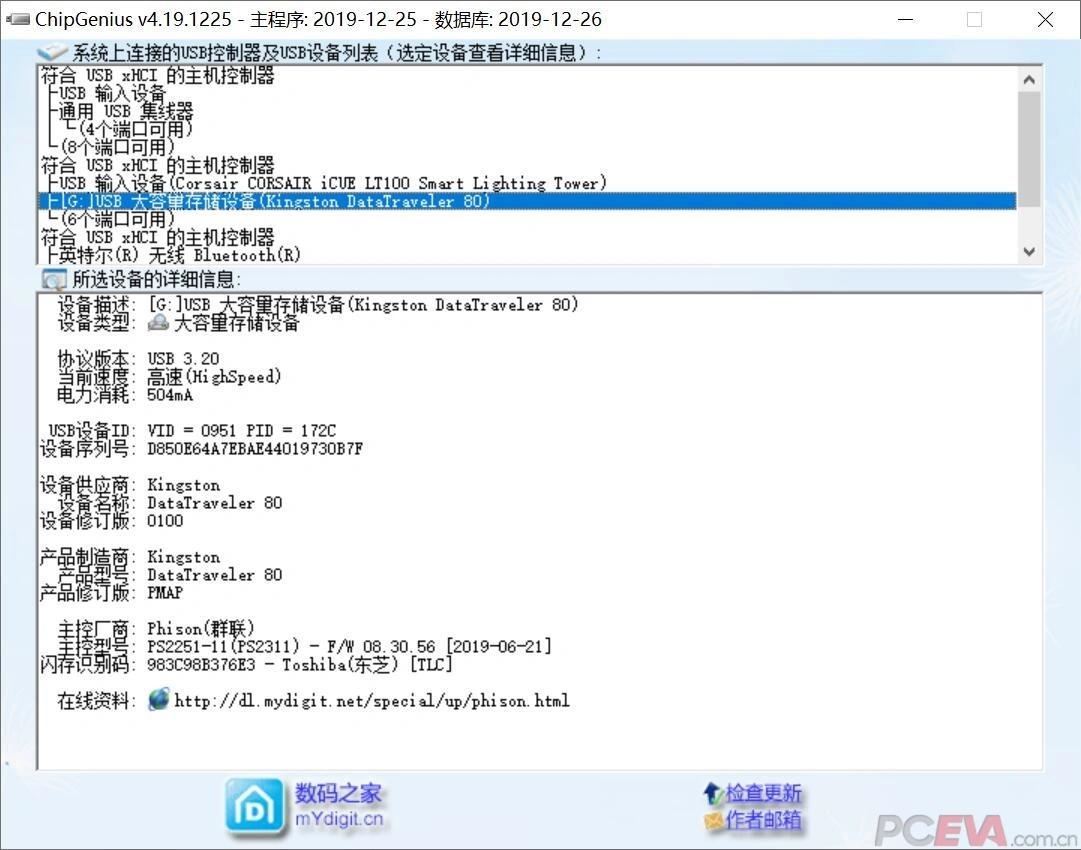Click the ChipGenius title bar app icon

coord(17,19)
